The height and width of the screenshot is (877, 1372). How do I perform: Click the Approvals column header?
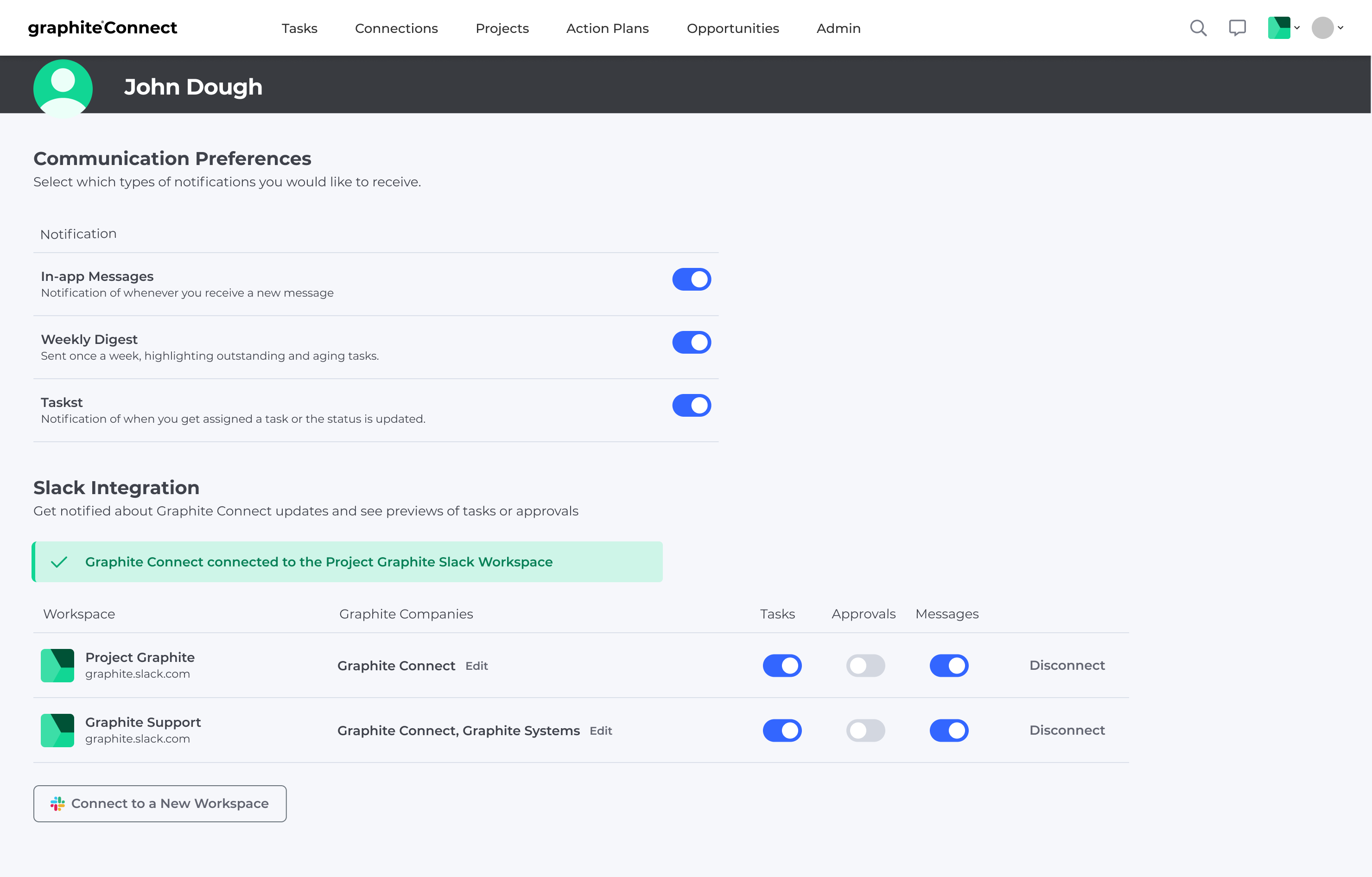tap(863, 614)
